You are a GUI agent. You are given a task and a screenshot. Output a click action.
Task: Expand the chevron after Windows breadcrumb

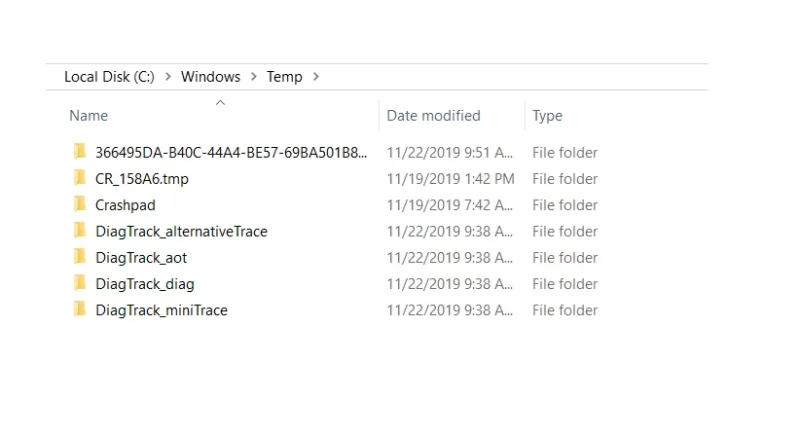254,76
